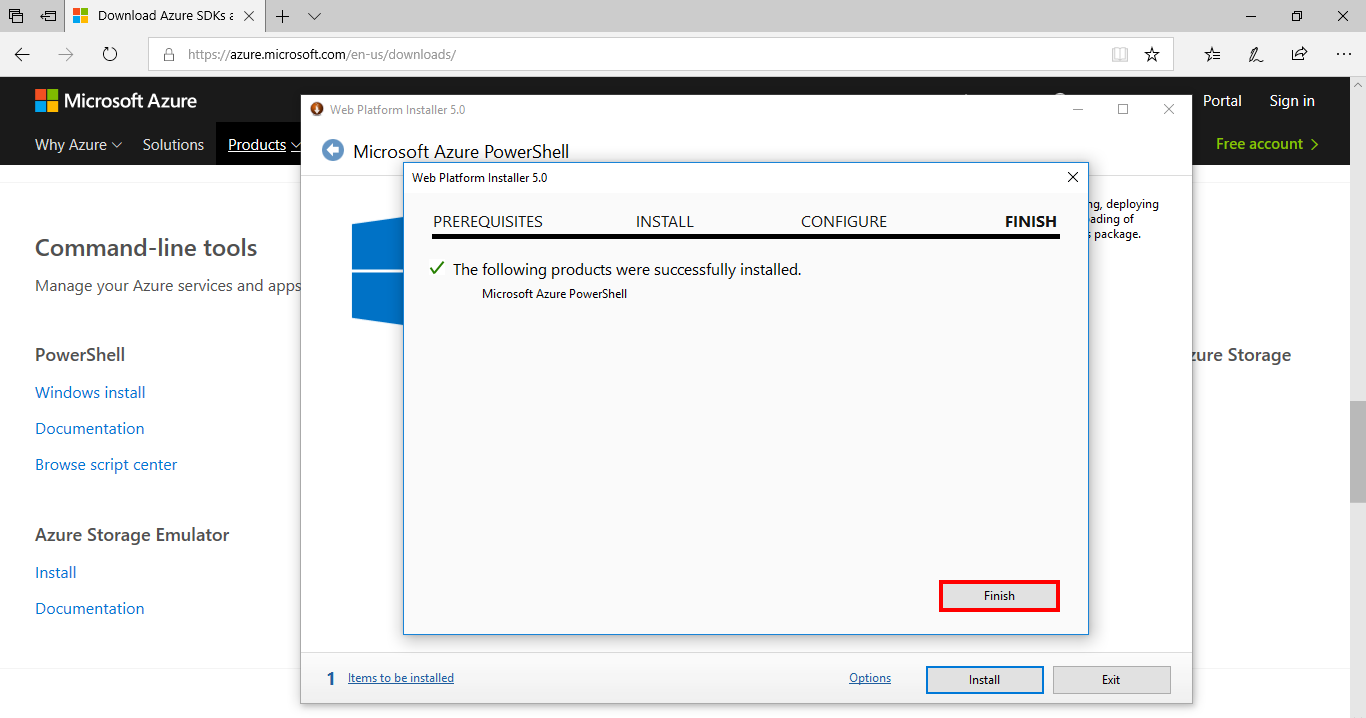Click the browser page vertical scrollbar thumb
This screenshot has width=1366, height=718.
click(1357, 451)
